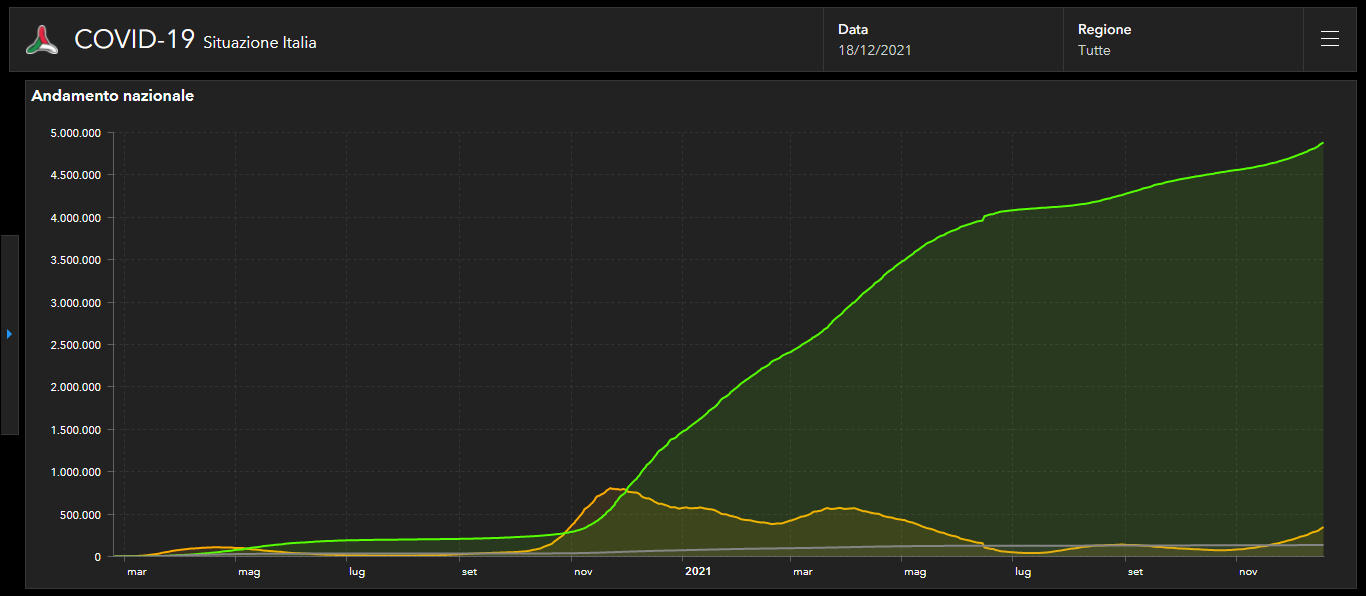This screenshot has height=596, width=1366.
Task: Click the green line's final point at far right
Action: click(x=1322, y=143)
